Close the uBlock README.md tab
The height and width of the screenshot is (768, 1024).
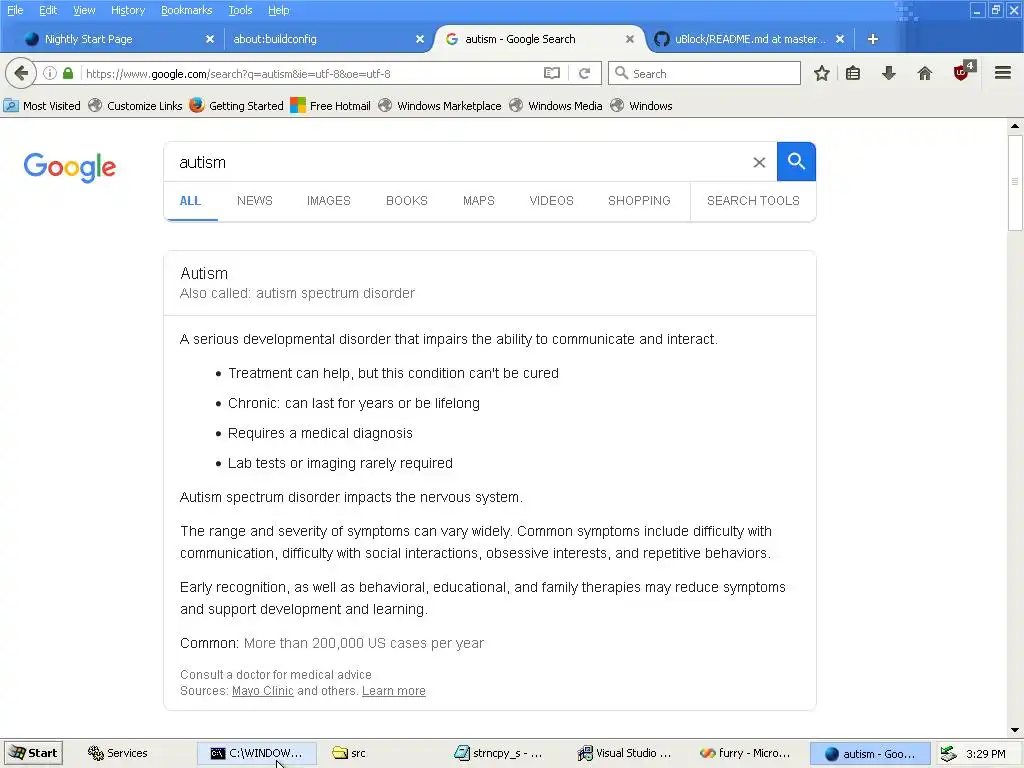coord(840,39)
